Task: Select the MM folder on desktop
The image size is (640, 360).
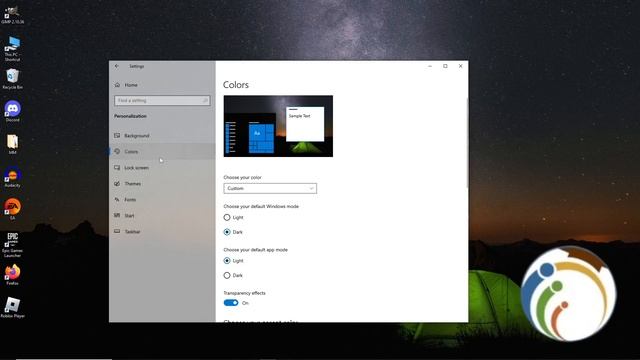Action: (x=12, y=144)
